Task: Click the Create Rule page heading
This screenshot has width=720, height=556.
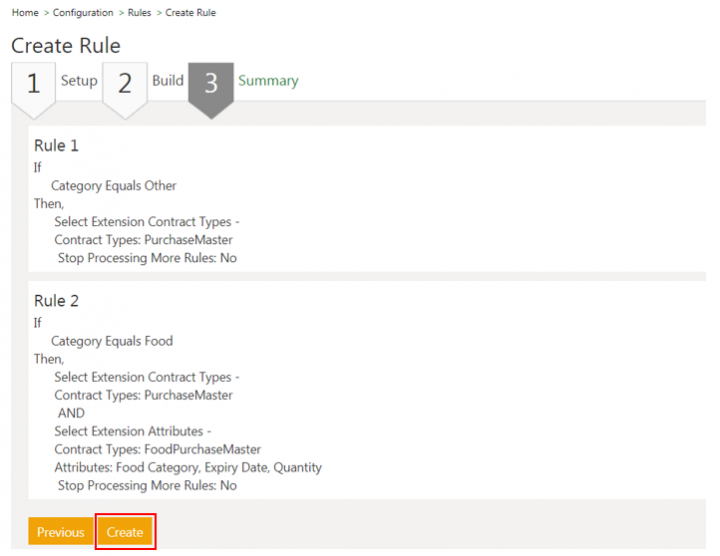Action: click(x=66, y=46)
